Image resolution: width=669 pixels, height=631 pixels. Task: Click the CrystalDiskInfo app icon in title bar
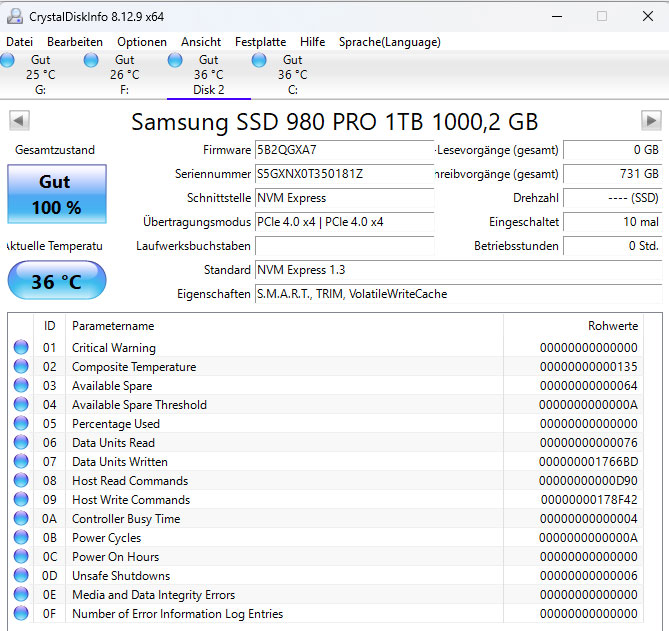(15, 16)
